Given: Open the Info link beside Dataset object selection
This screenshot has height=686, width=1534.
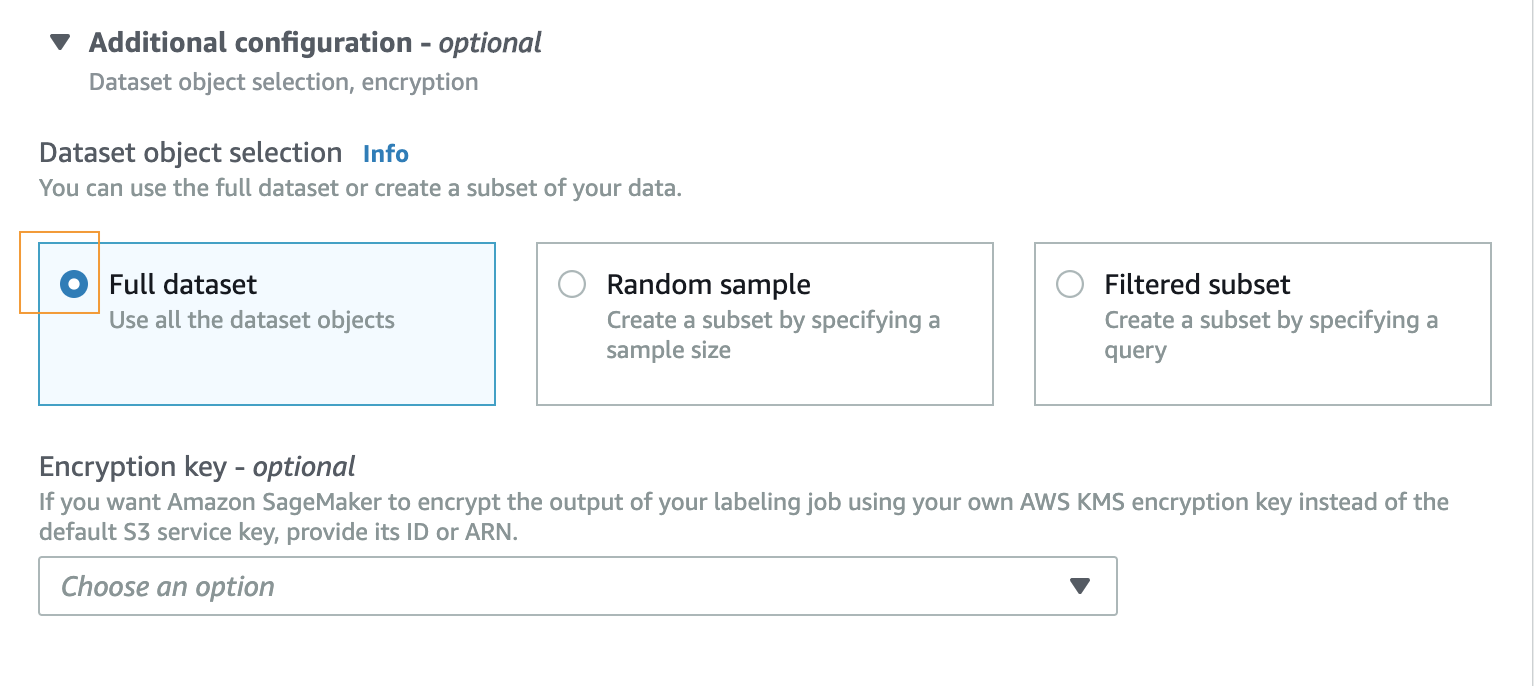Looking at the screenshot, I should coord(386,154).
